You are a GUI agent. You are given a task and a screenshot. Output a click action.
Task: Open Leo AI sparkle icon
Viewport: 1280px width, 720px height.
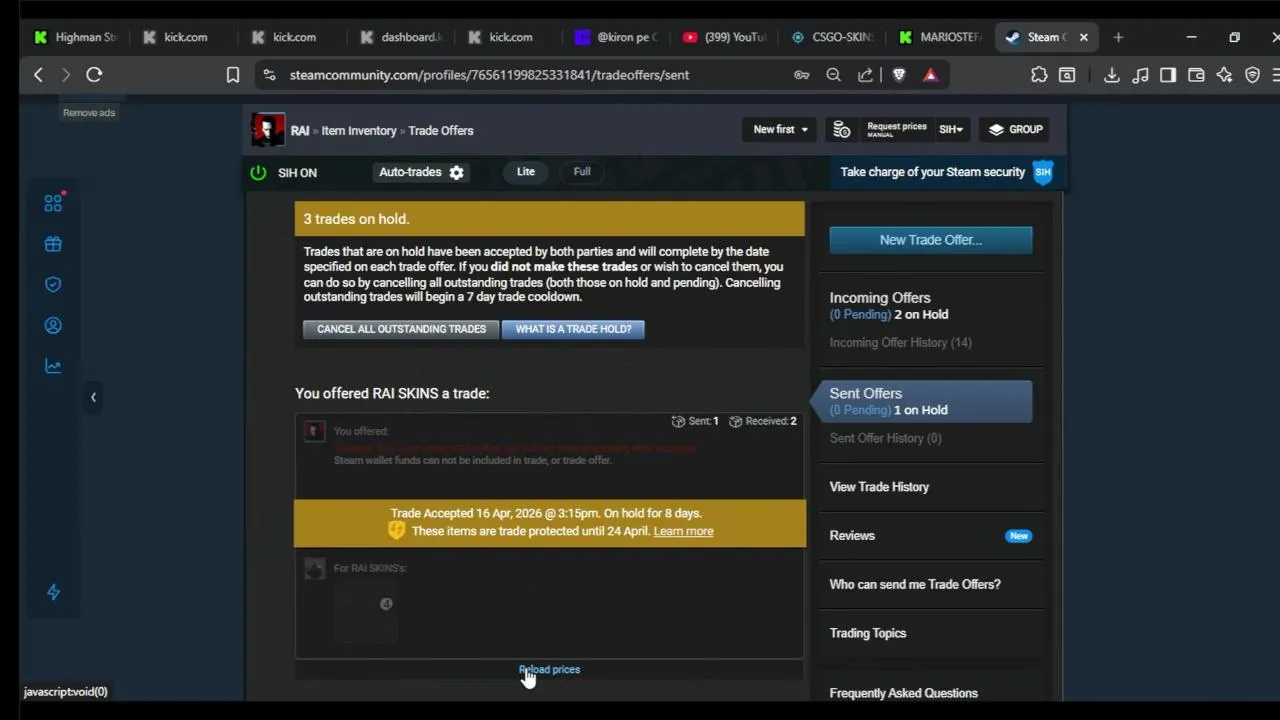1224,75
